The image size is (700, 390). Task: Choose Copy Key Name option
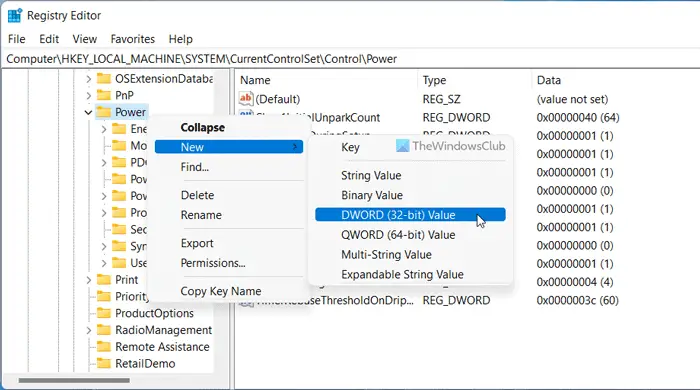click(221, 291)
